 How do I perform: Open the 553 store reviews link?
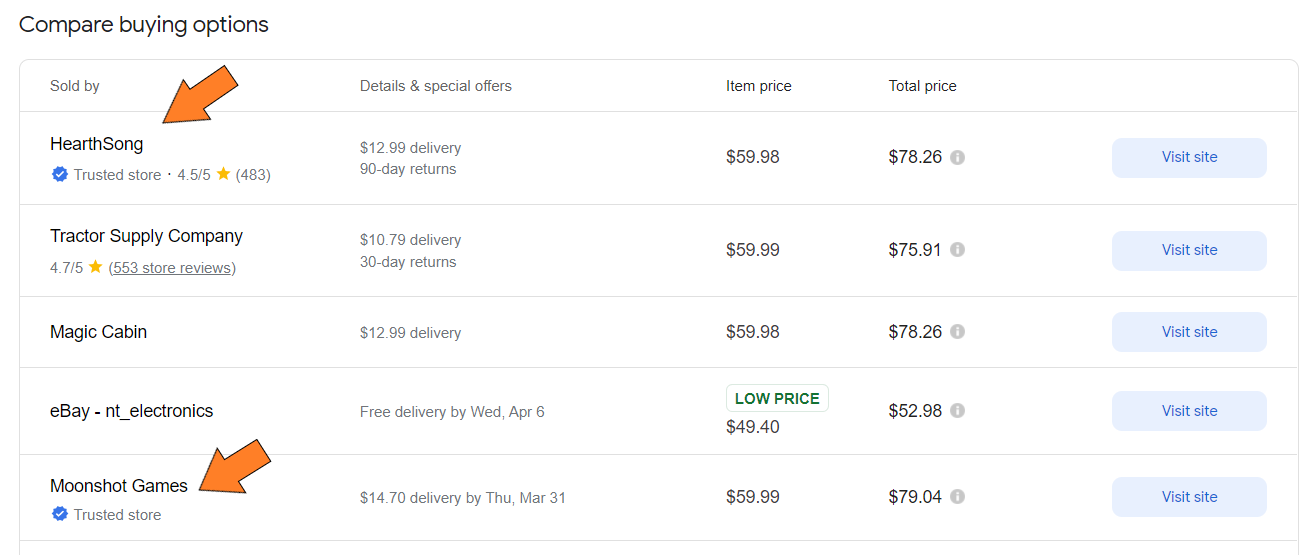[x=172, y=268]
